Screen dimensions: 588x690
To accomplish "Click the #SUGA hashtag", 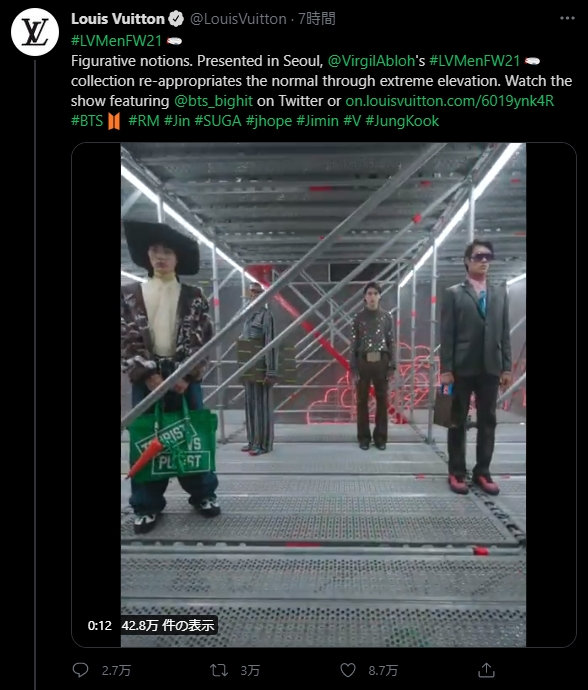I will (218, 121).
